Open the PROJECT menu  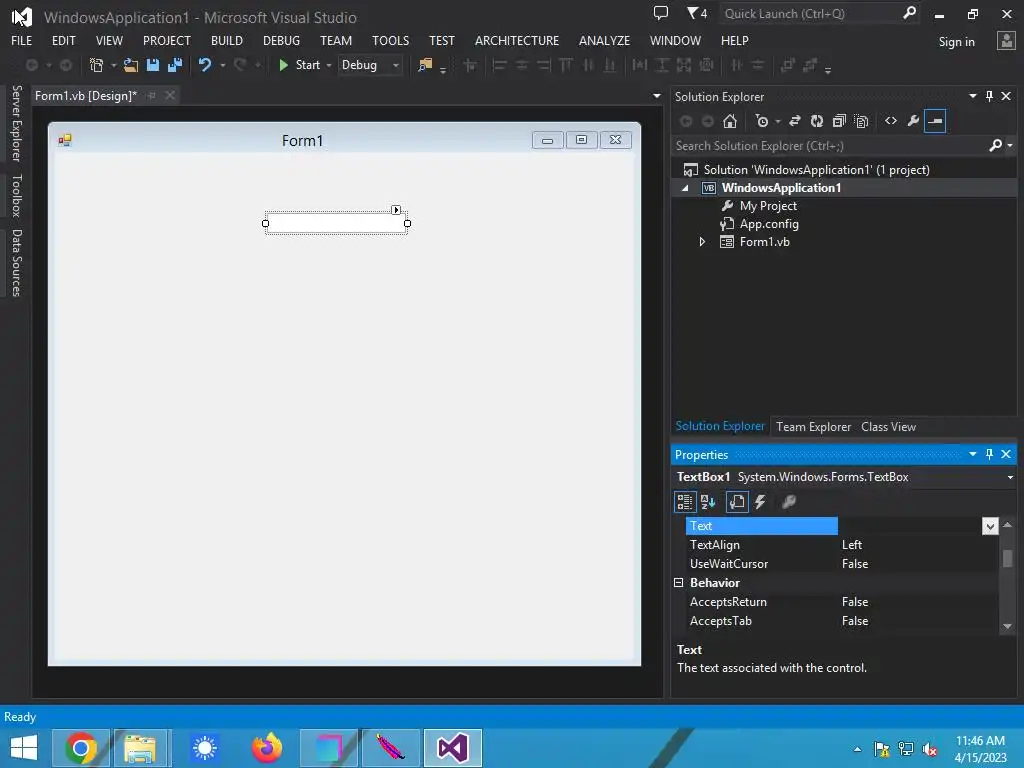(x=167, y=40)
